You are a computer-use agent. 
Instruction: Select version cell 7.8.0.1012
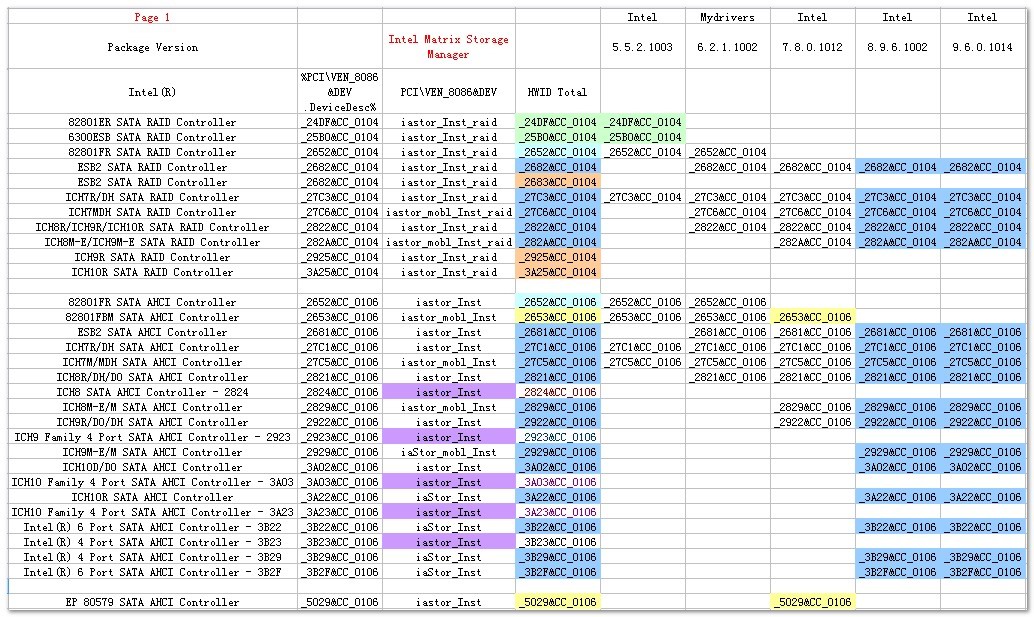(x=812, y=47)
